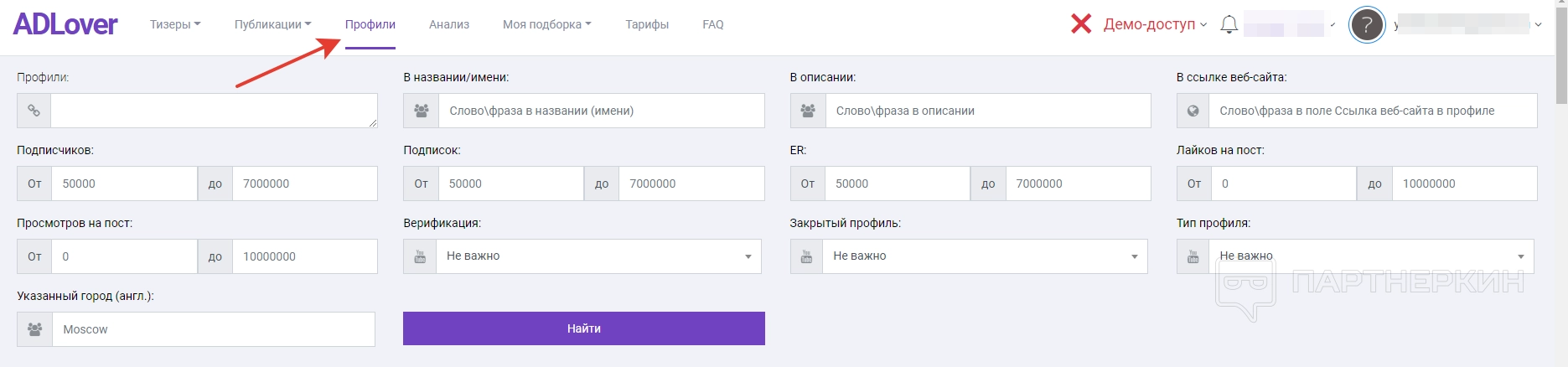Expand the Верификация dropdown
1568x367 pixels.
[x=598, y=256]
